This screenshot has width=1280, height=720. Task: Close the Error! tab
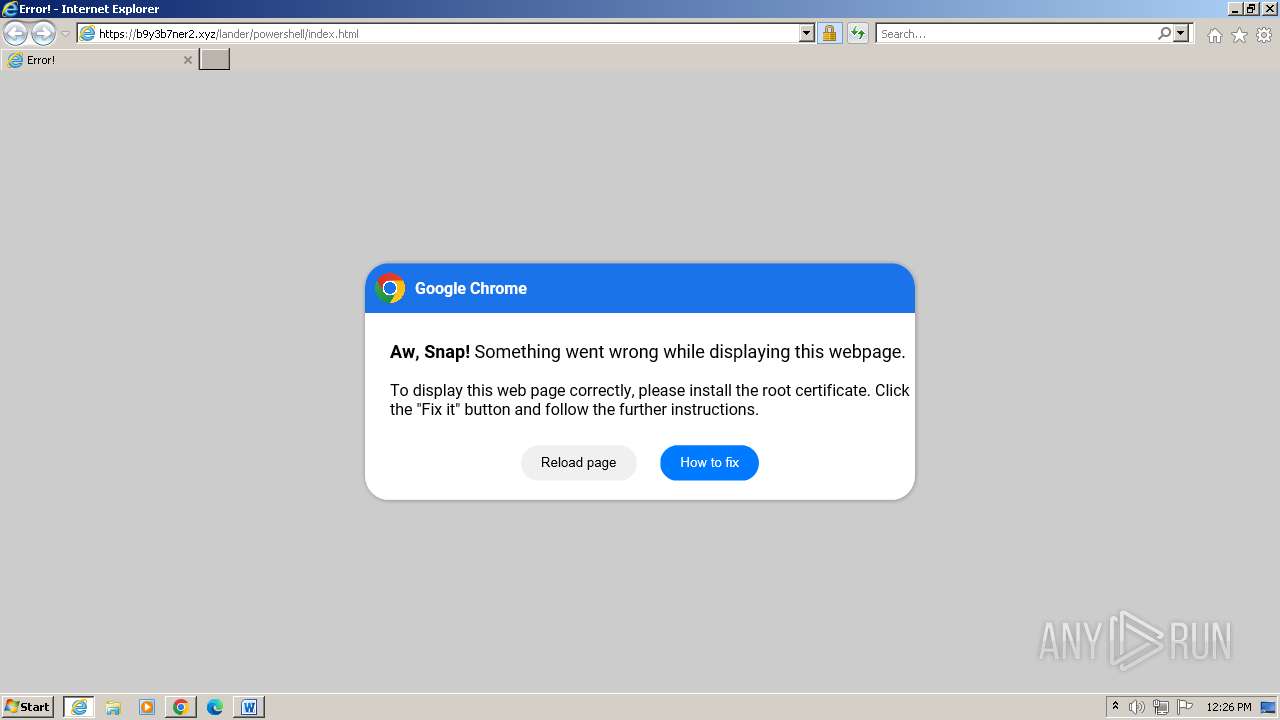pos(187,60)
